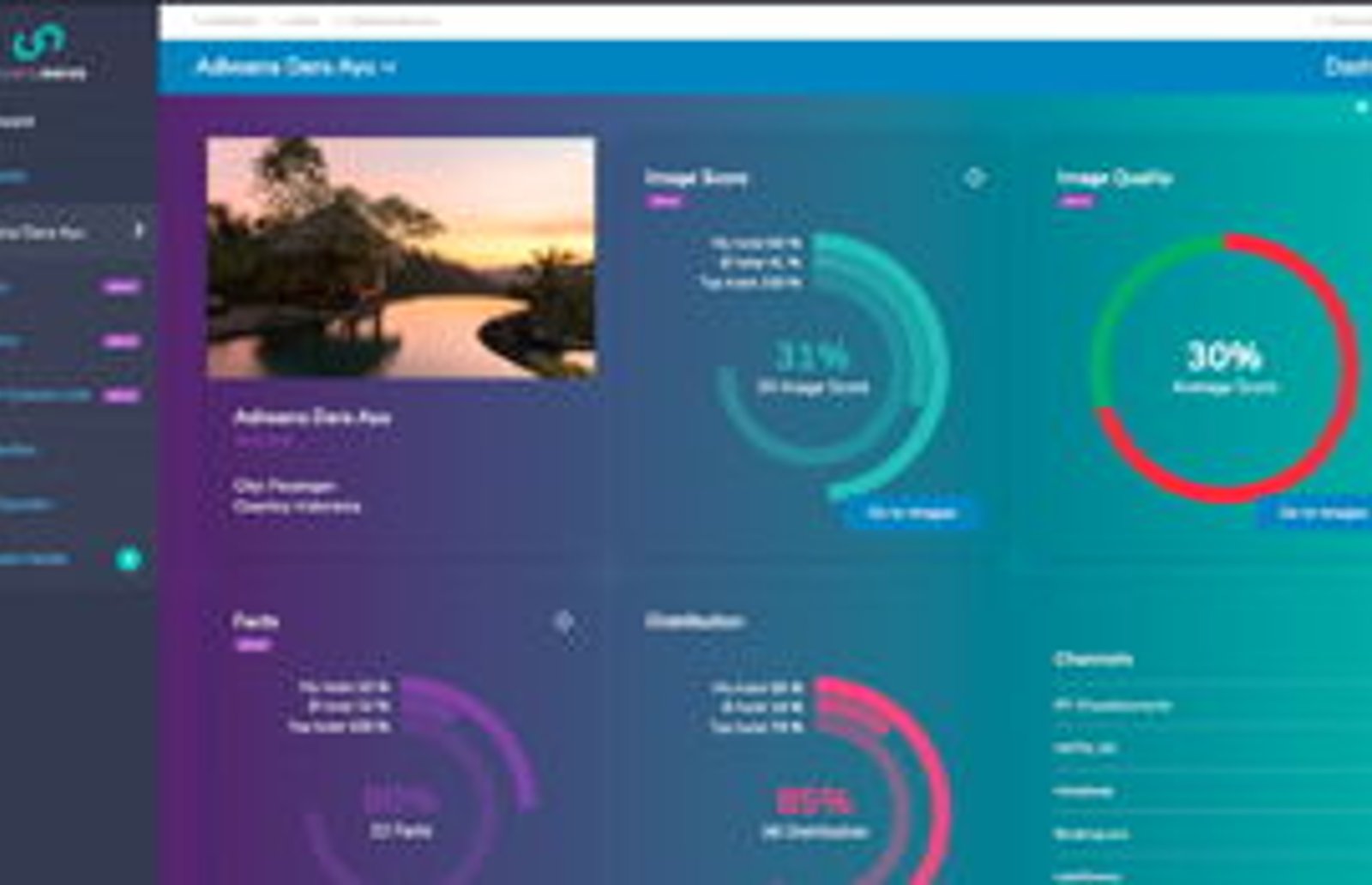Click hotel name Adiwana Dara Ayu below photo
1372x885 pixels.
pyautogui.click(x=312, y=418)
